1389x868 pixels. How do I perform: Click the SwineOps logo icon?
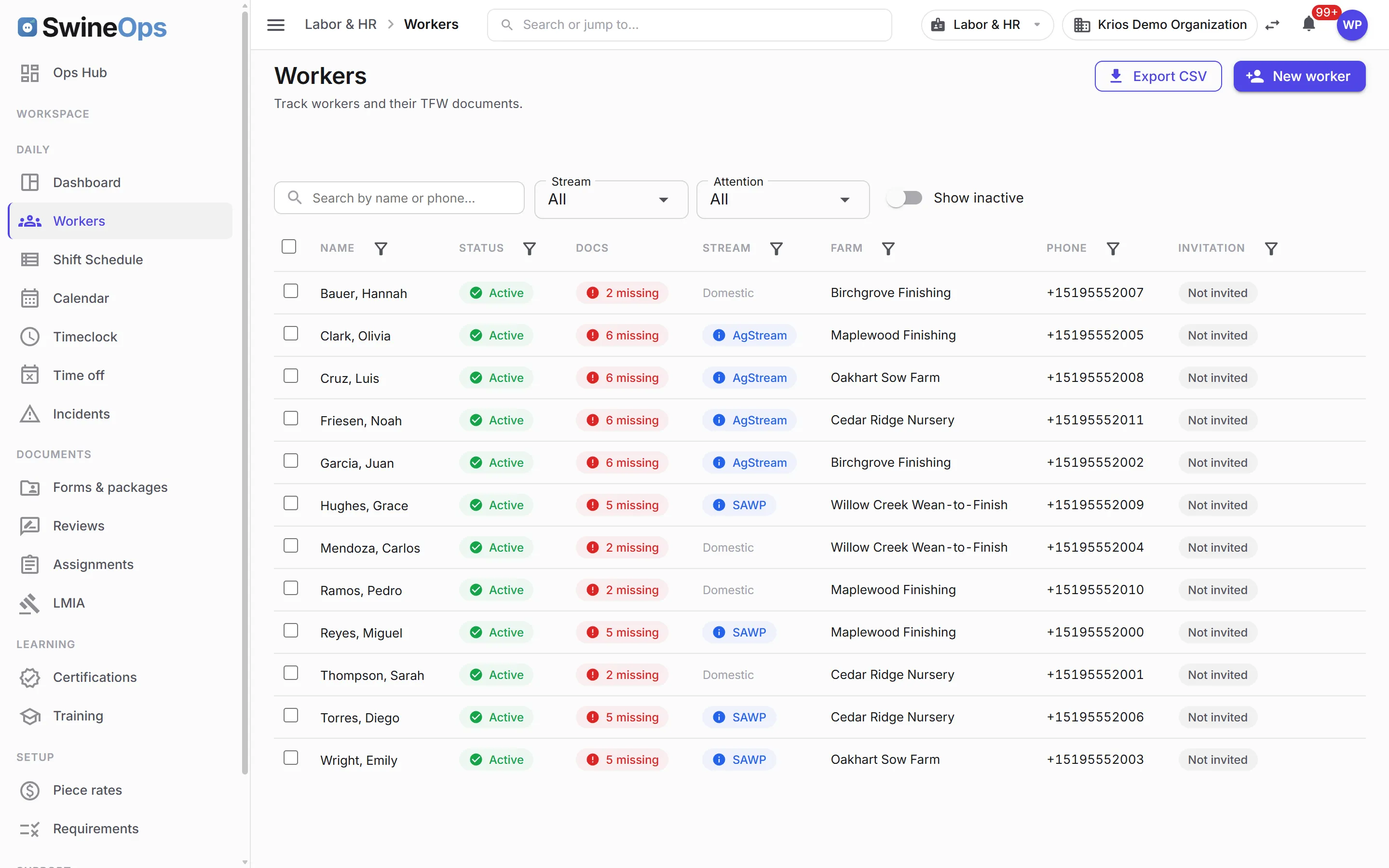tap(27, 27)
